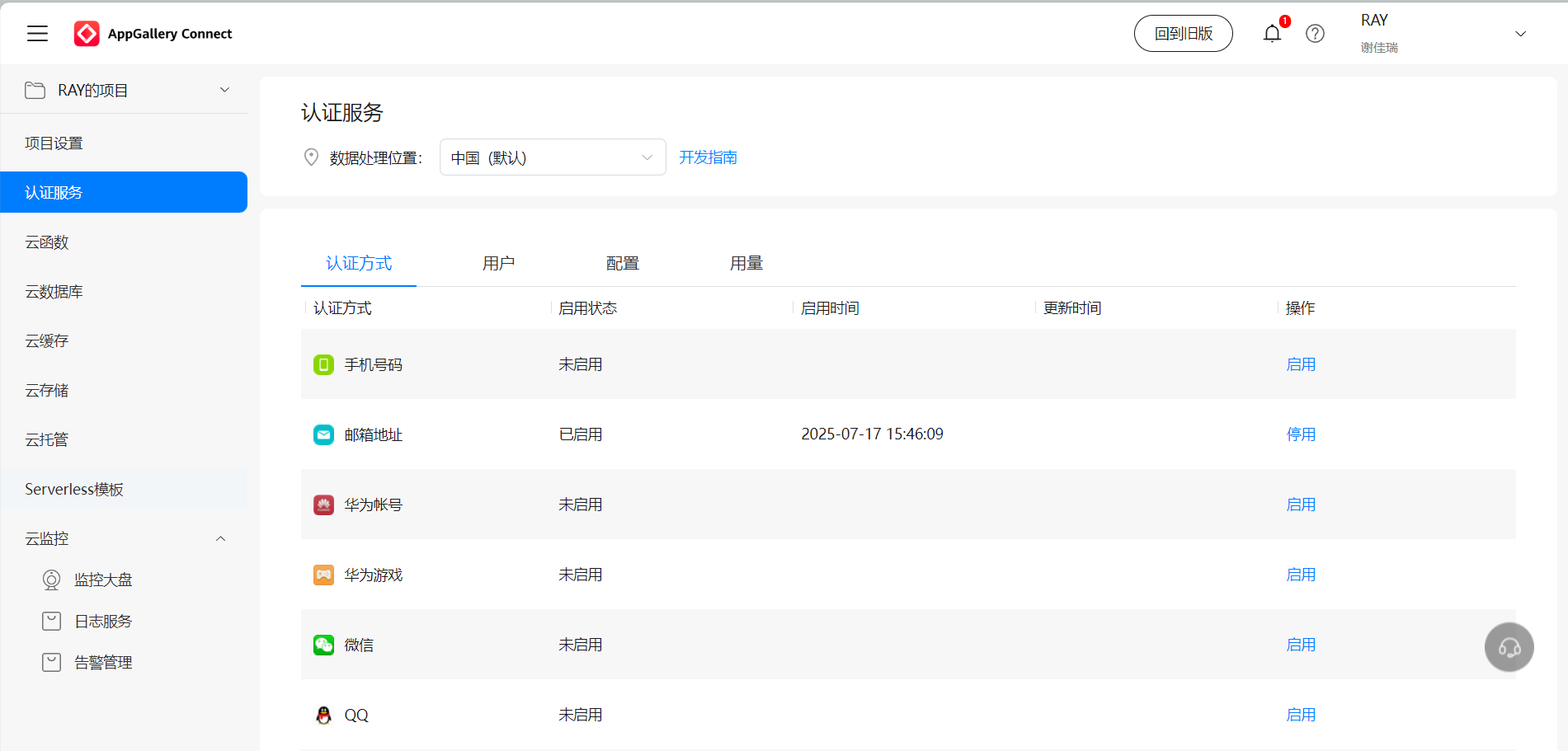Viewport: 1568px width, 751px height.
Task: Open 日志服务 under 云监控
Action: pyautogui.click(x=103, y=622)
